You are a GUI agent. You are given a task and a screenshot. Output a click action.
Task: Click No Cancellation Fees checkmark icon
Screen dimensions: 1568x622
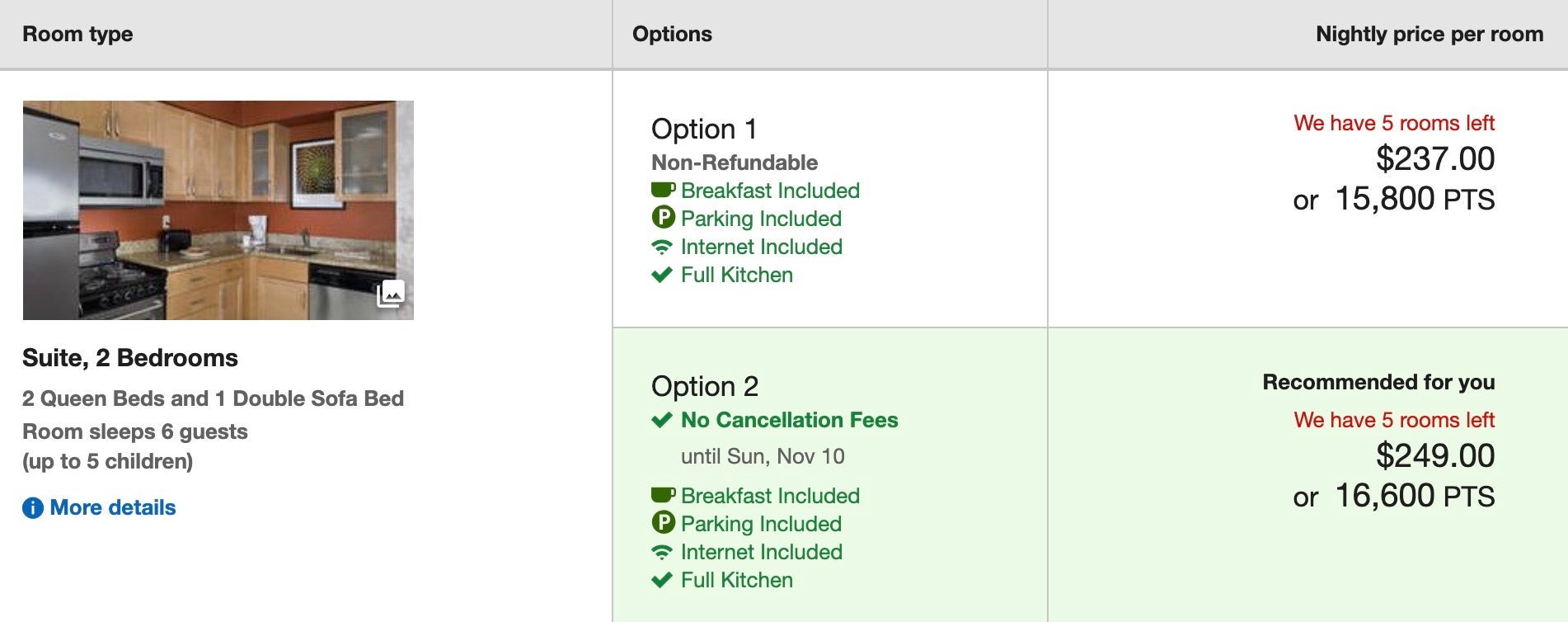tap(662, 420)
